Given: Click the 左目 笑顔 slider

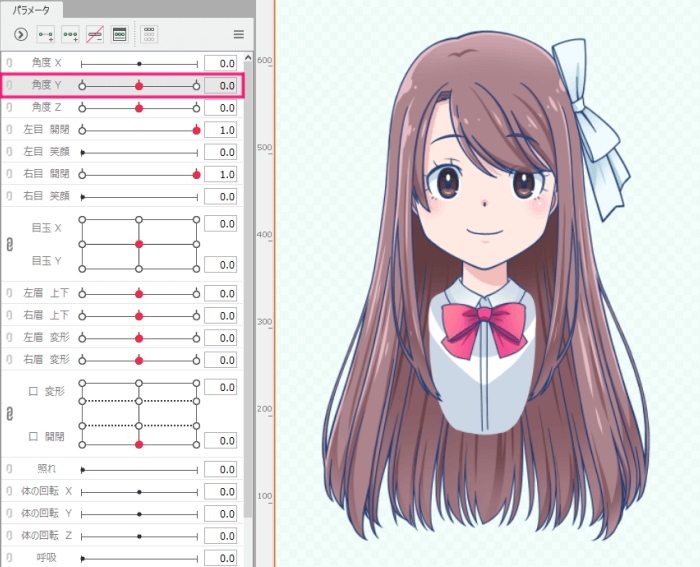Looking at the screenshot, I should pyautogui.click(x=139, y=153).
